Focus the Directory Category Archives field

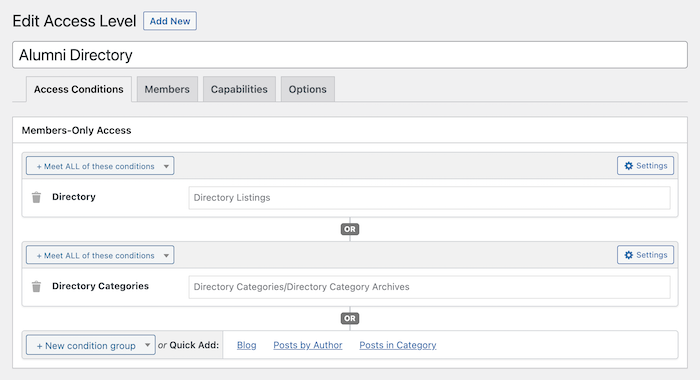pyautogui.click(x=429, y=287)
